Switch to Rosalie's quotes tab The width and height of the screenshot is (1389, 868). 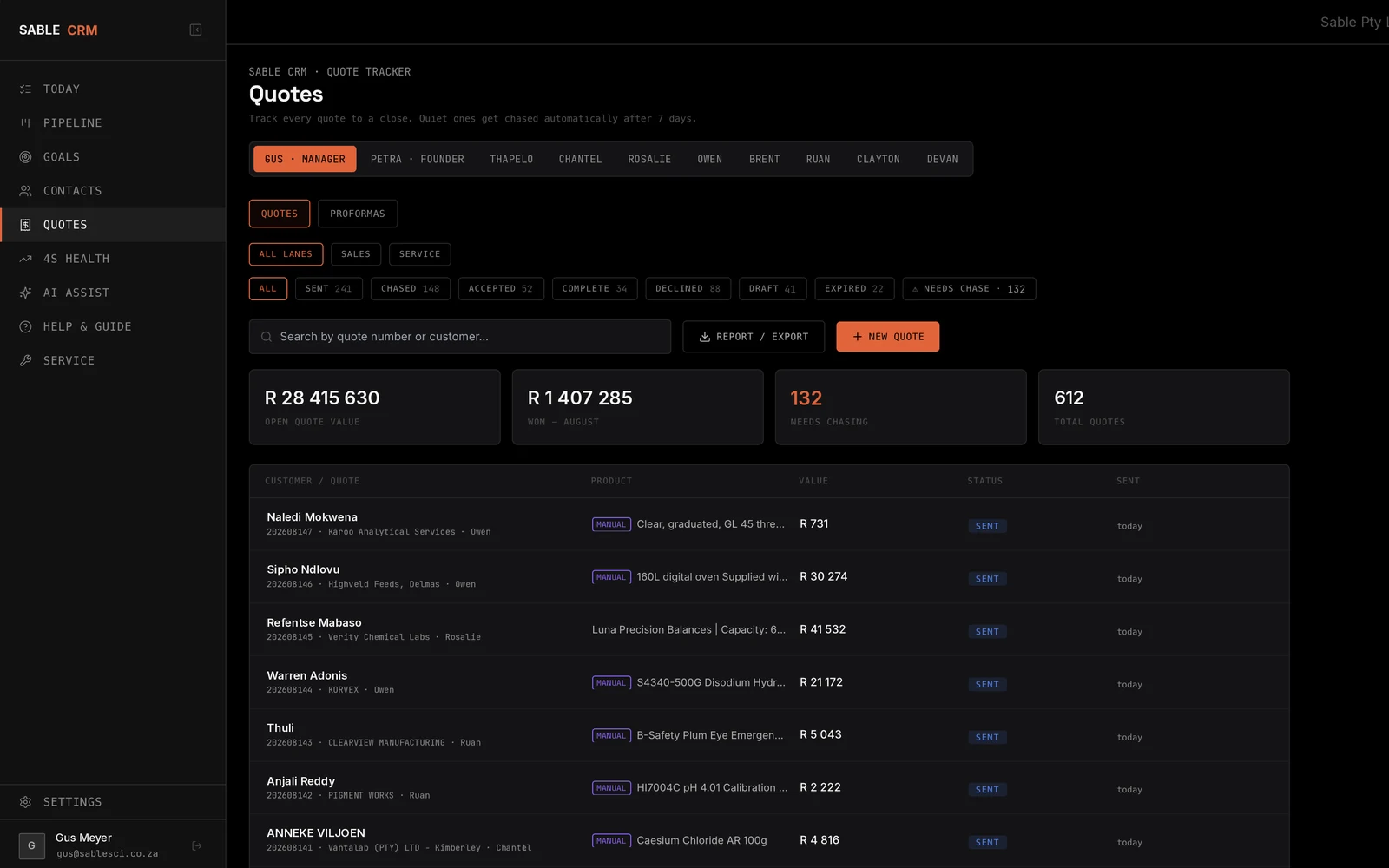649,159
